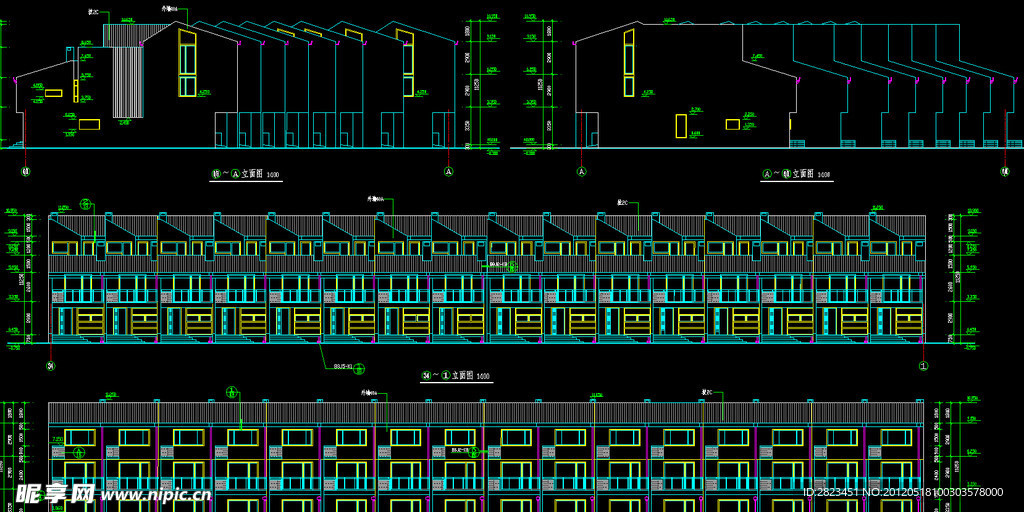Select the tall yellow window in the top-right elevation
Screen dimensions: 1024x512
[x=628, y=63]
